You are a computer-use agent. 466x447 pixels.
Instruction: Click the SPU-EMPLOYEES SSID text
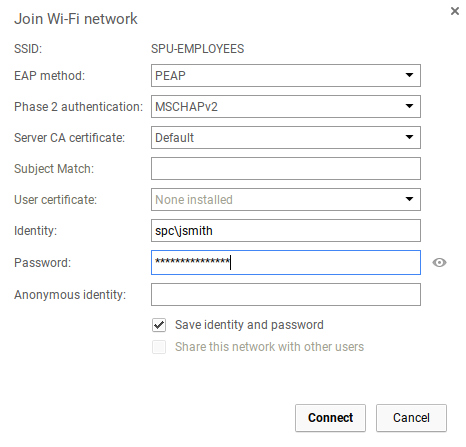[198, 49]
